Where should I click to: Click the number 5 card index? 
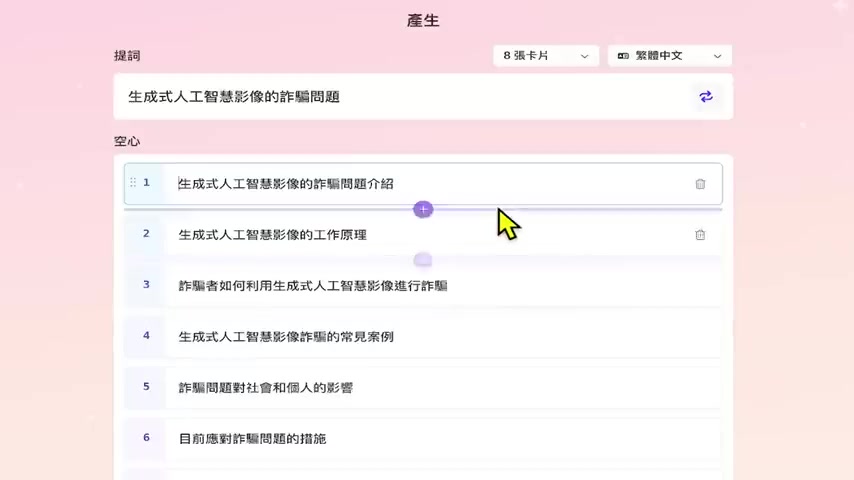click(146, 386)
